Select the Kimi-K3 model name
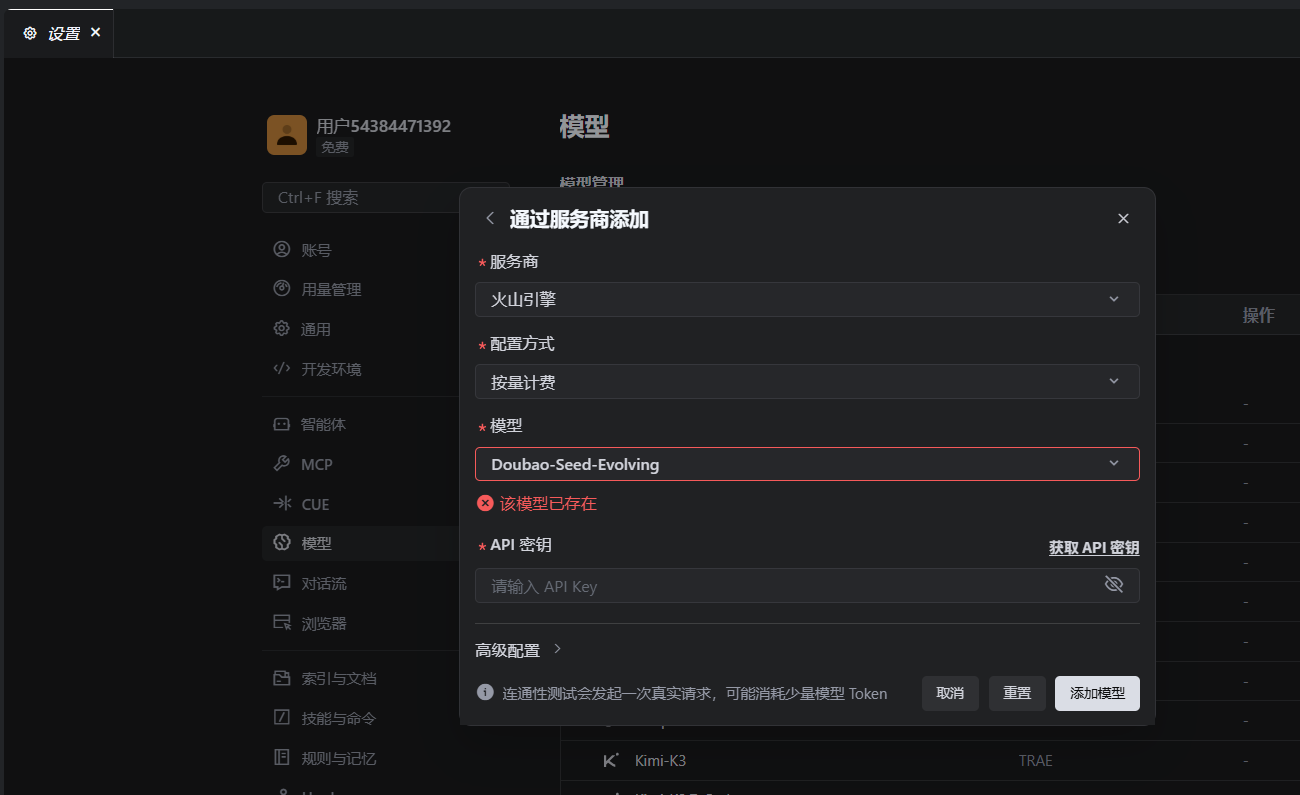 [x=660, y=761]
